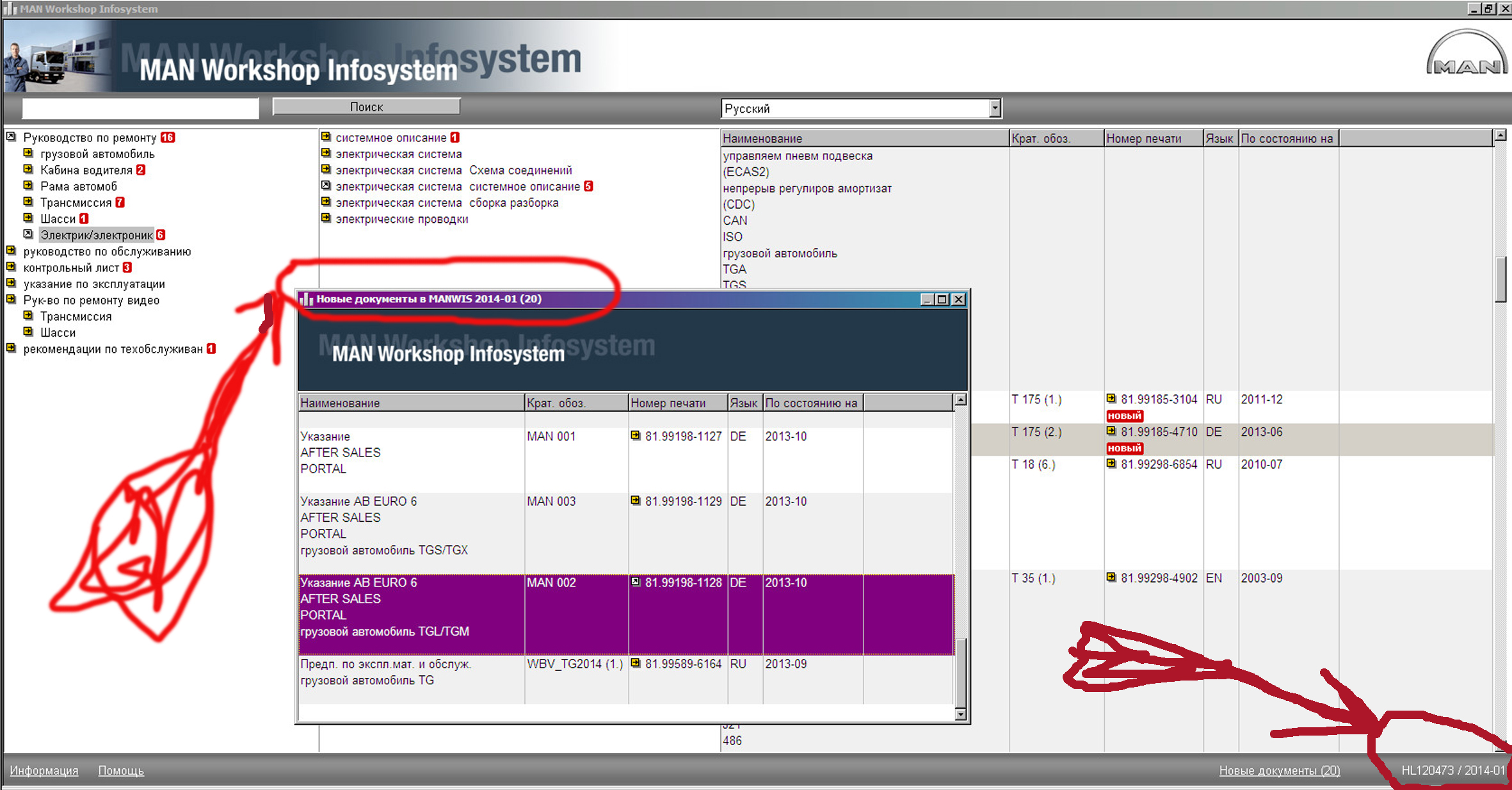The width and height of the screenshot is (1512, 790).
Task: Open the Новые документы (20) link
Action: (x=1279, y=770)
